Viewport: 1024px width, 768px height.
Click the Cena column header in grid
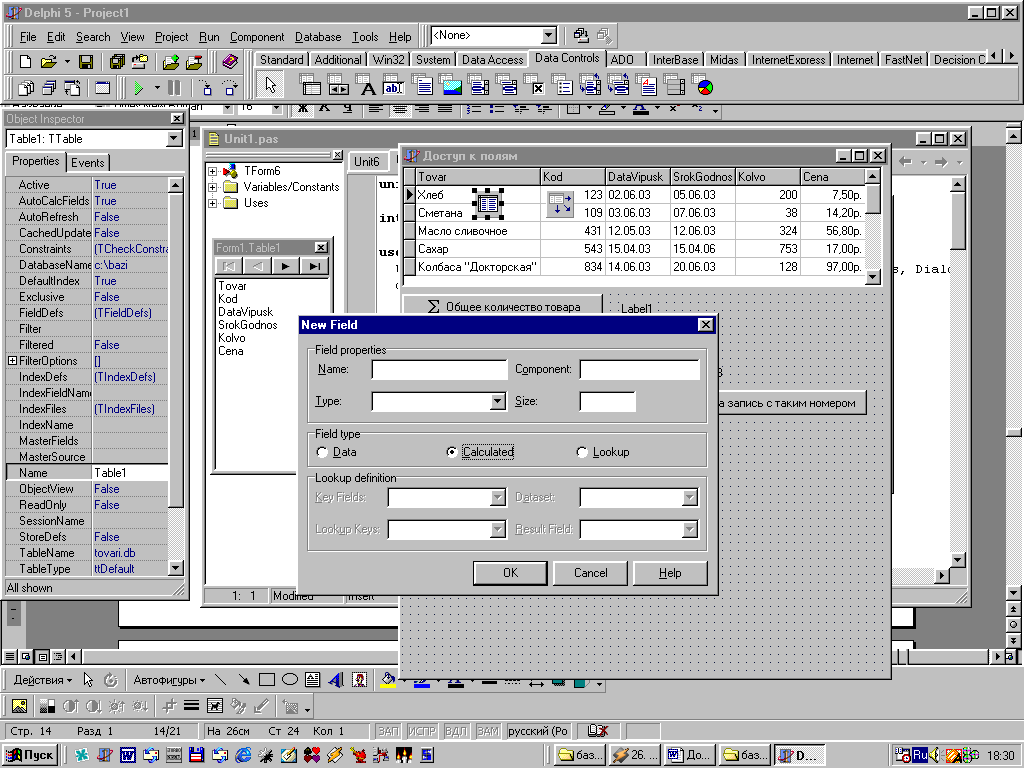coord(833,176)
